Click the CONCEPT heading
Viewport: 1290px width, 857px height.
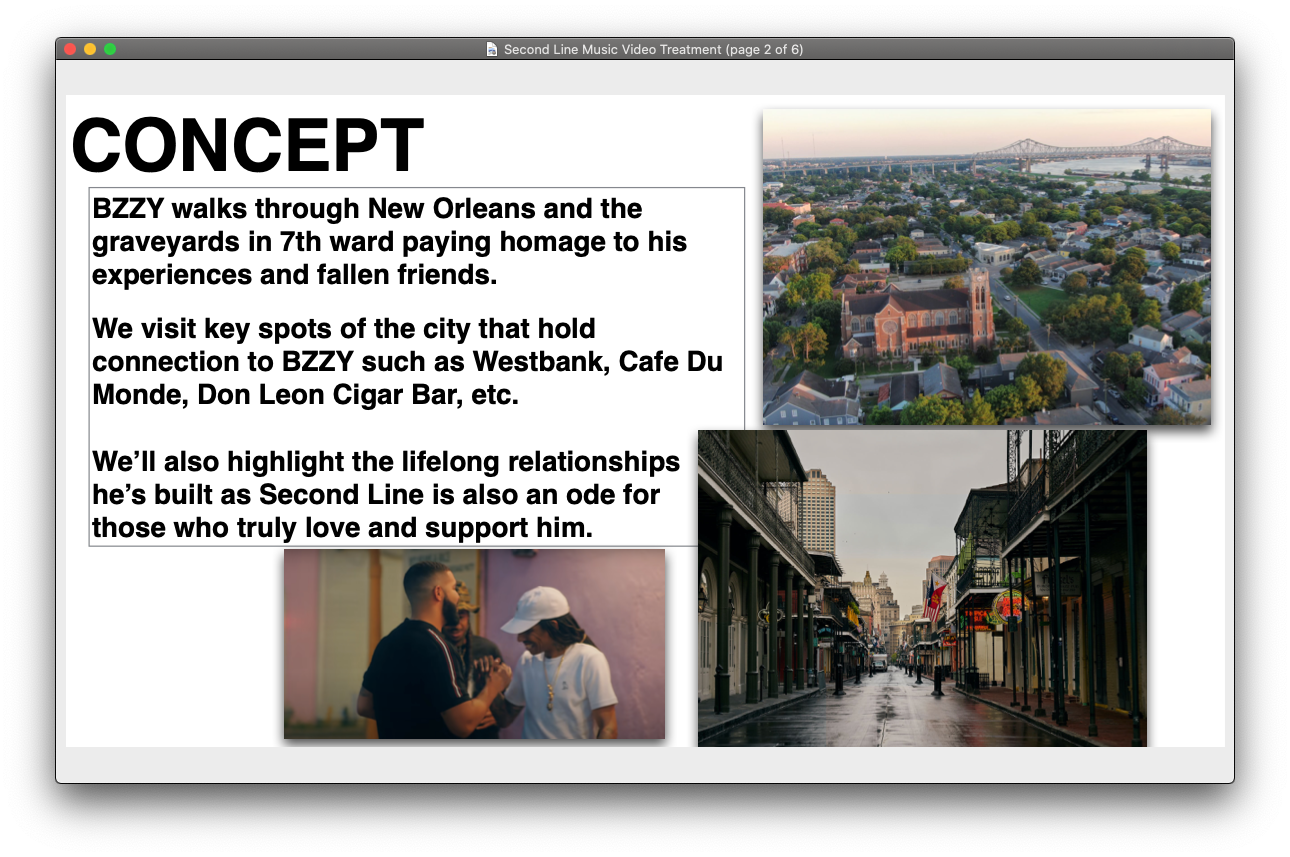coord(248,146)
